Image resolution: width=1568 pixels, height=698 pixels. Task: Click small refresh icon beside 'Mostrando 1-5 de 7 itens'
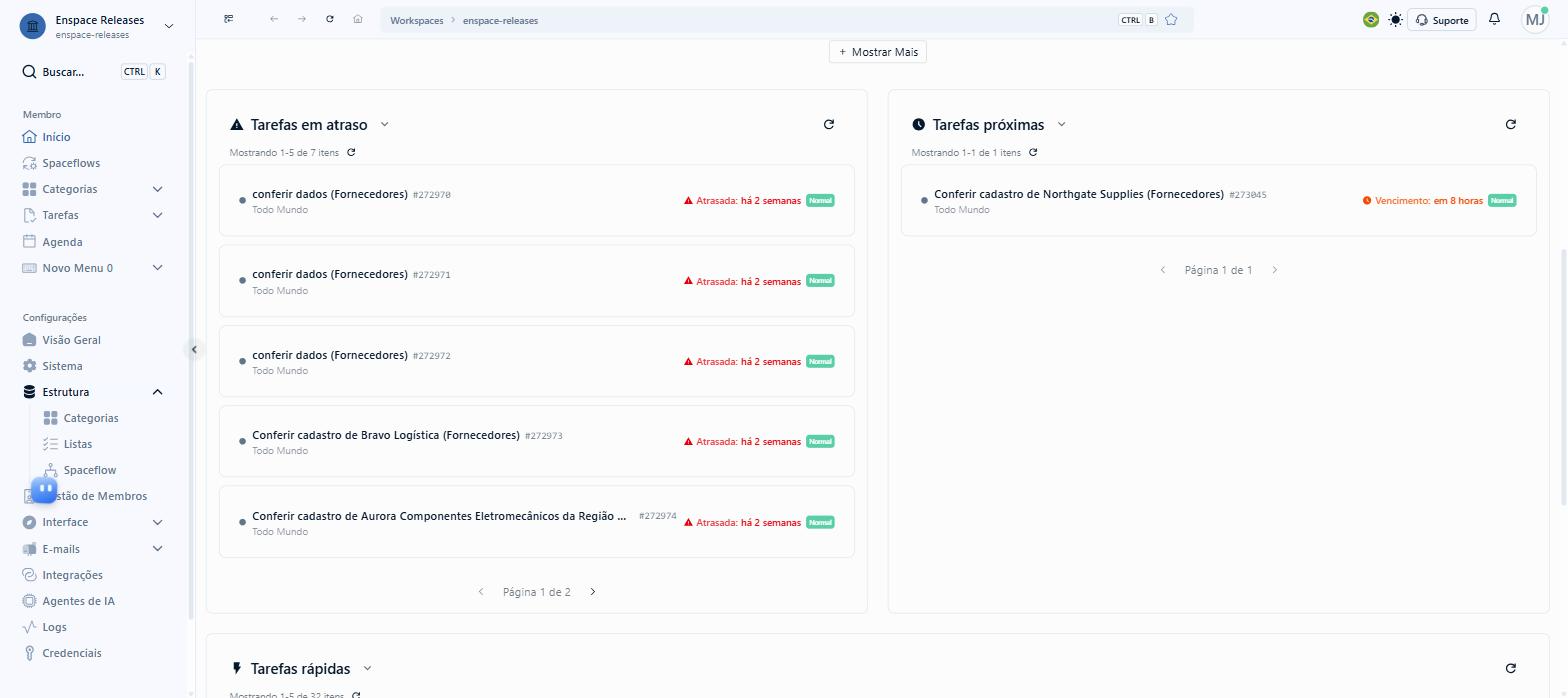[x=351, y=153]
